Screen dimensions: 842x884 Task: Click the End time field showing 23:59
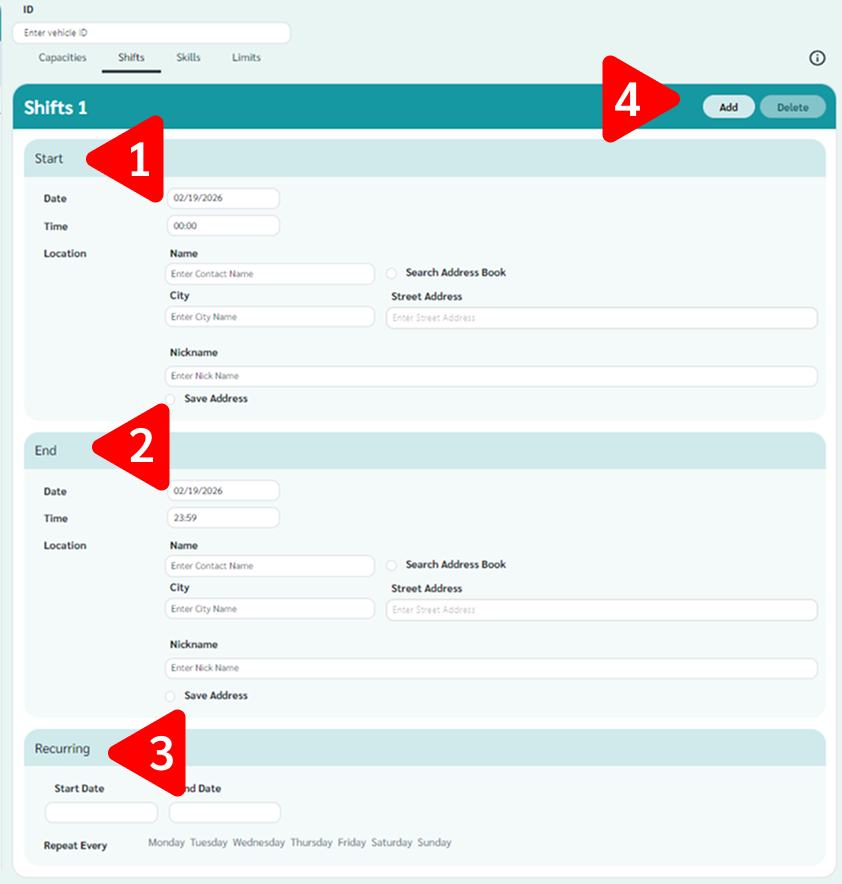click(x=222, y=518)
